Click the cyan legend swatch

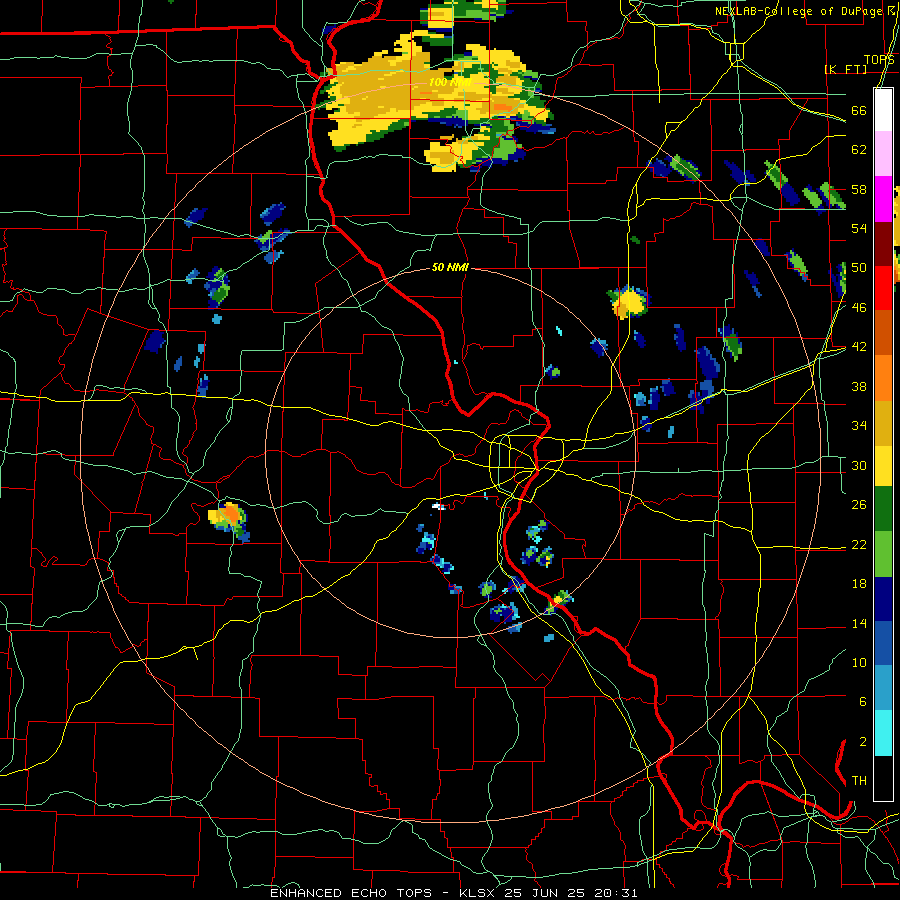[883, 733]
